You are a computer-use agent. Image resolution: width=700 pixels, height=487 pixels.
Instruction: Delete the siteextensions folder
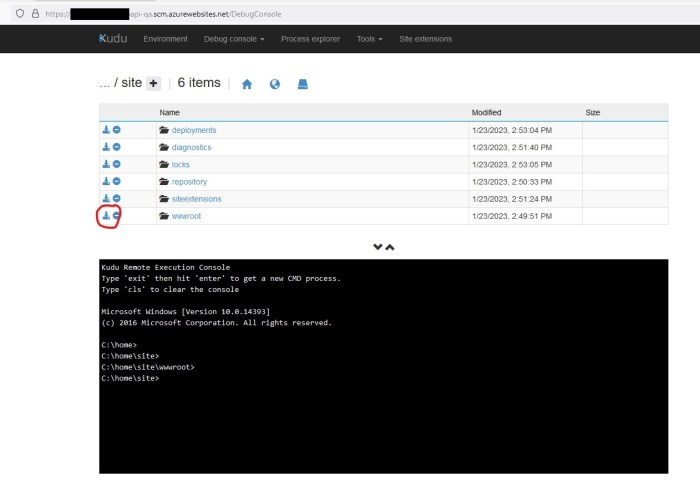117,198
